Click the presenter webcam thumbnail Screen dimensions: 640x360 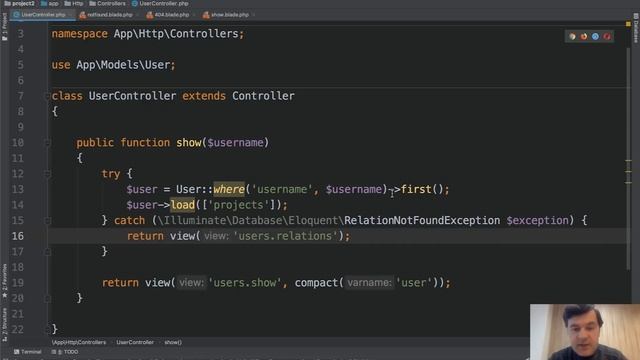pos(585,332)
